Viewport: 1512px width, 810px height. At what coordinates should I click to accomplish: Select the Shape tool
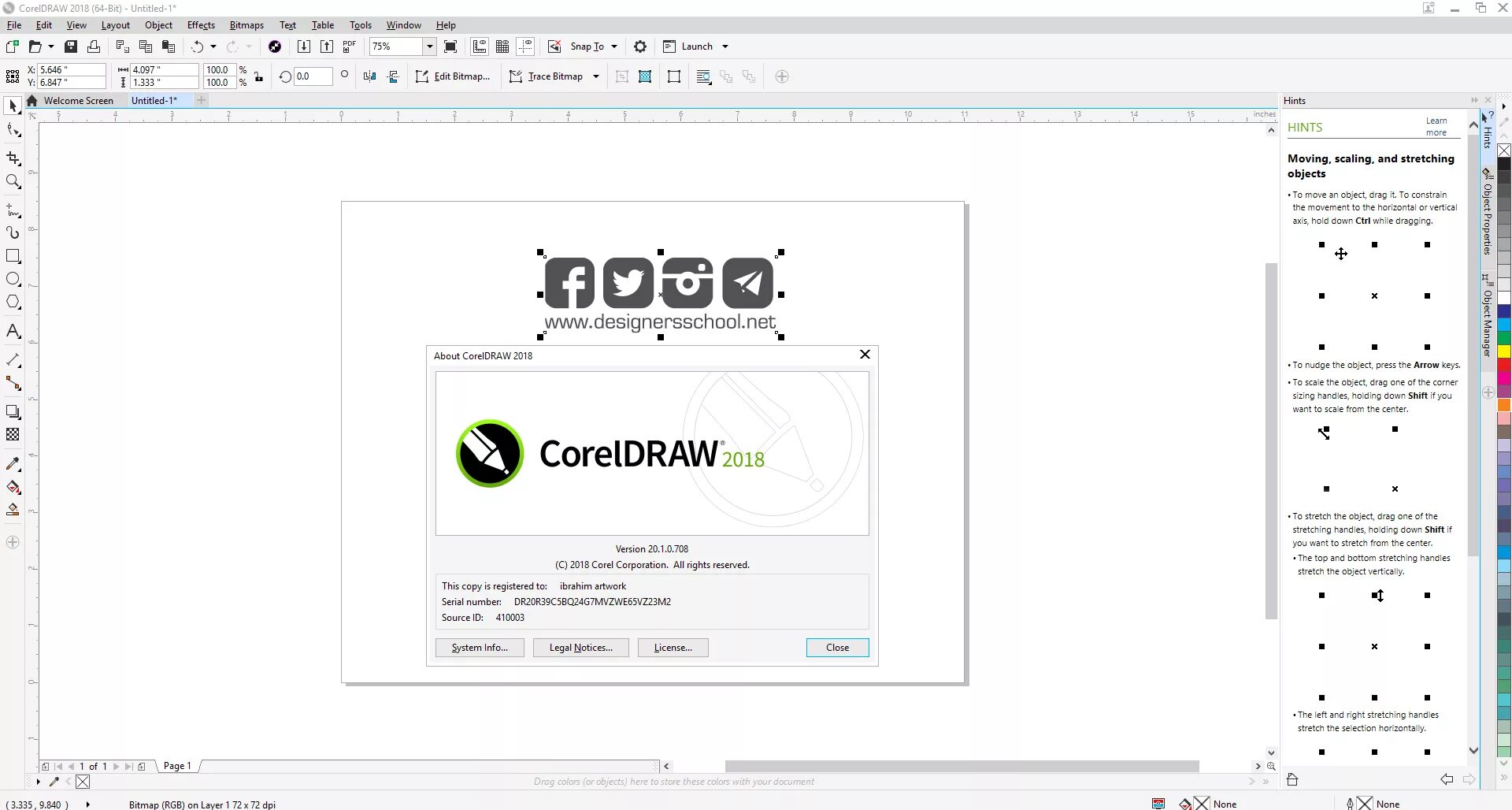click(x=13, y=131)
